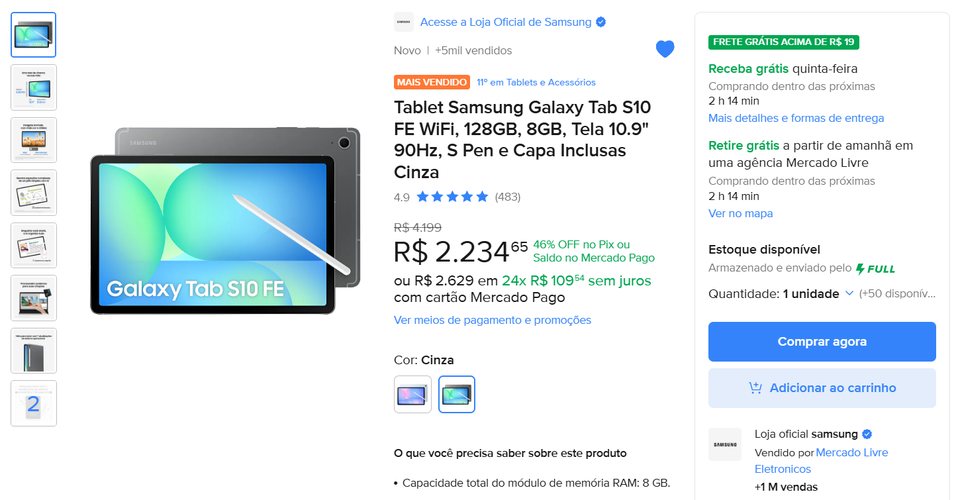Select the first product thumbnail

coord(34,35)
